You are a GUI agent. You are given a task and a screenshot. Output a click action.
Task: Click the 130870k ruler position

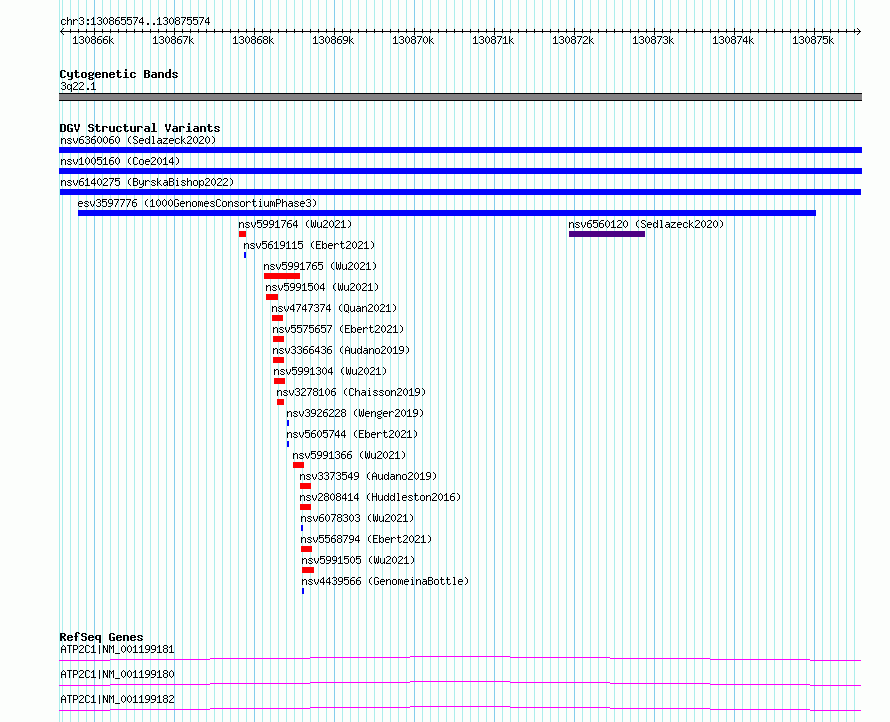click(413, 40)
